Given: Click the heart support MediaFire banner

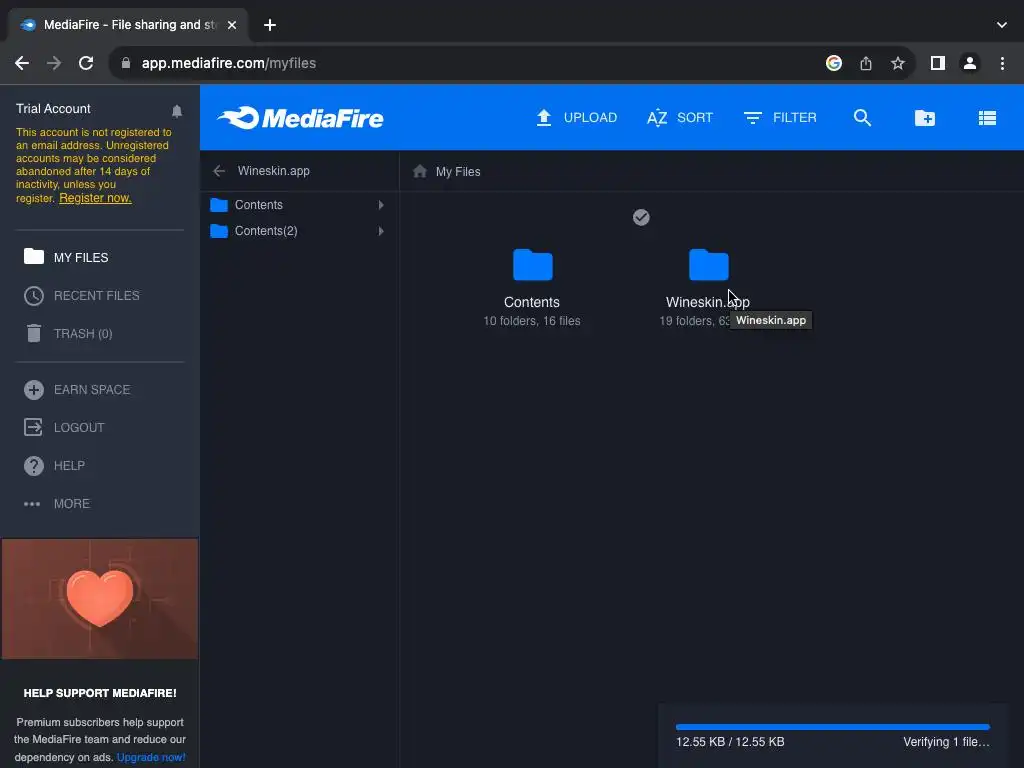Looking at the screenshot, I should [x=100, y=599].
